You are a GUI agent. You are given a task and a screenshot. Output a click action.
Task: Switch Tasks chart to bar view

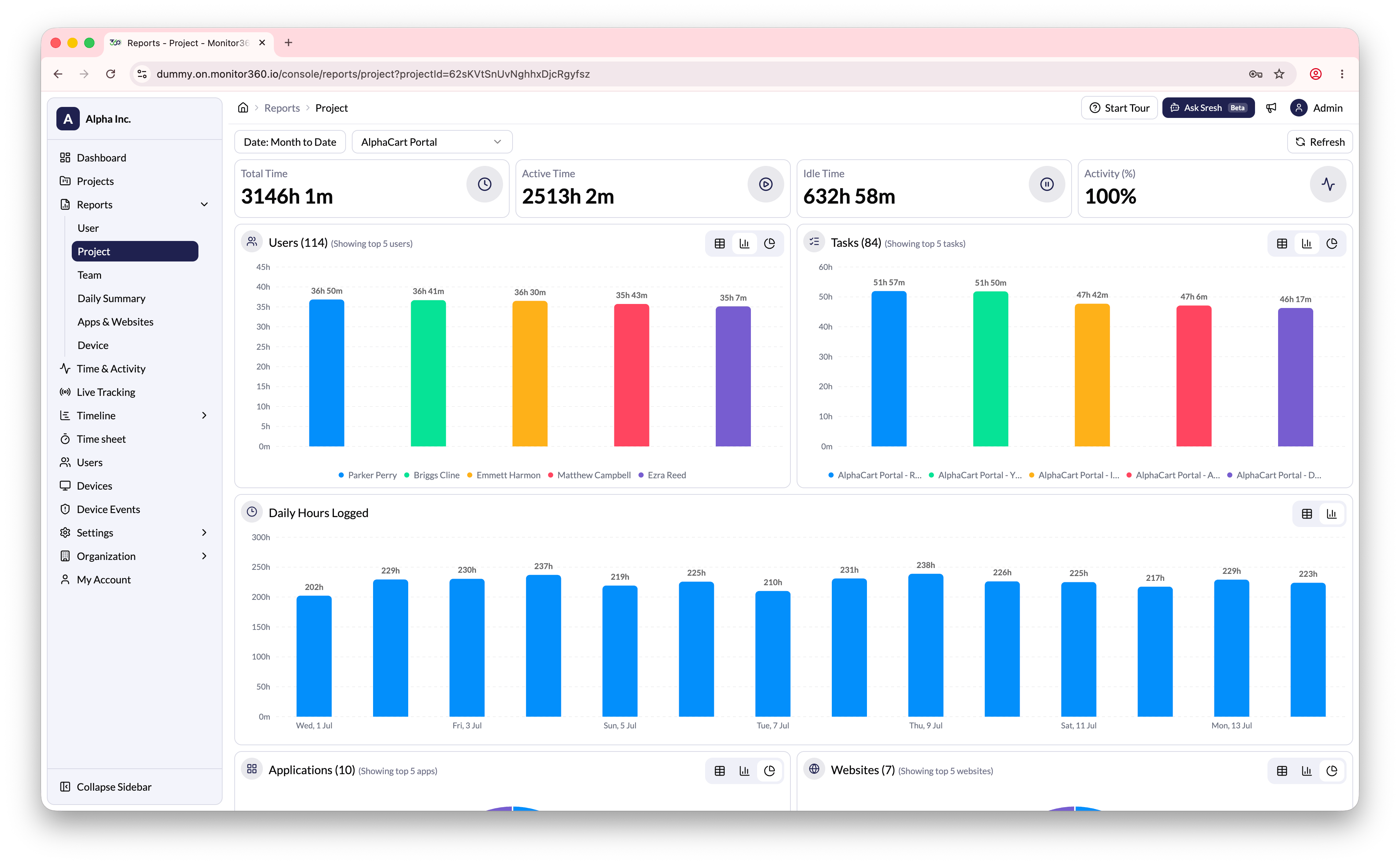pos(1307,244)
